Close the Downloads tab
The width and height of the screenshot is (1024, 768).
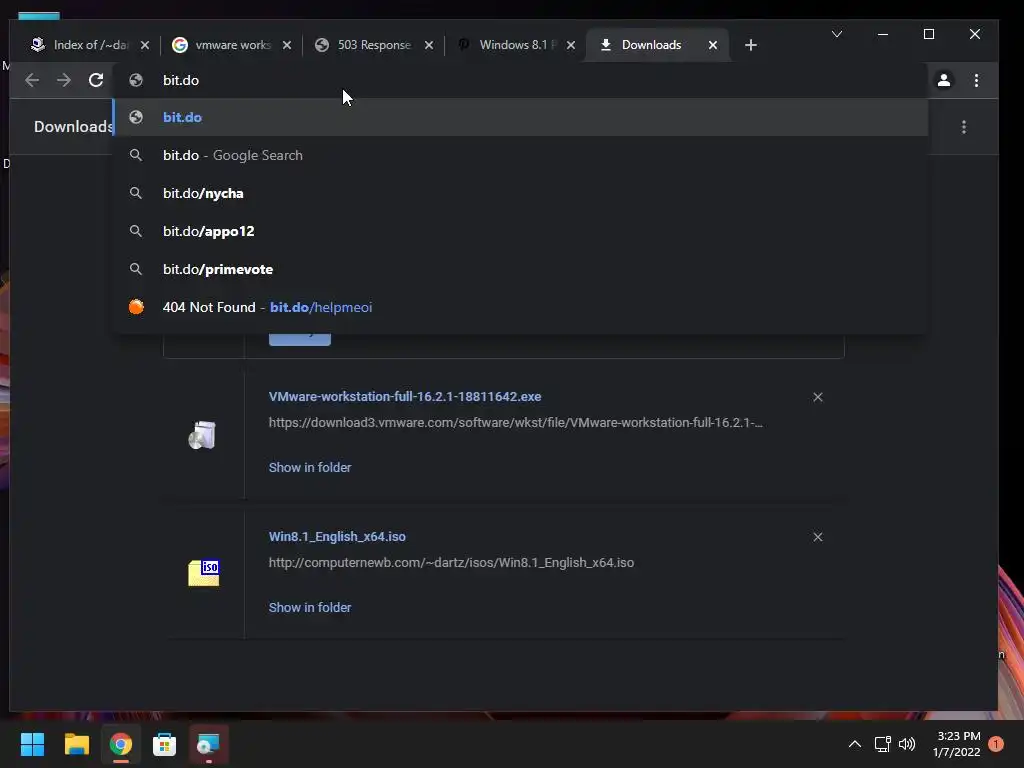coord(713,45)
